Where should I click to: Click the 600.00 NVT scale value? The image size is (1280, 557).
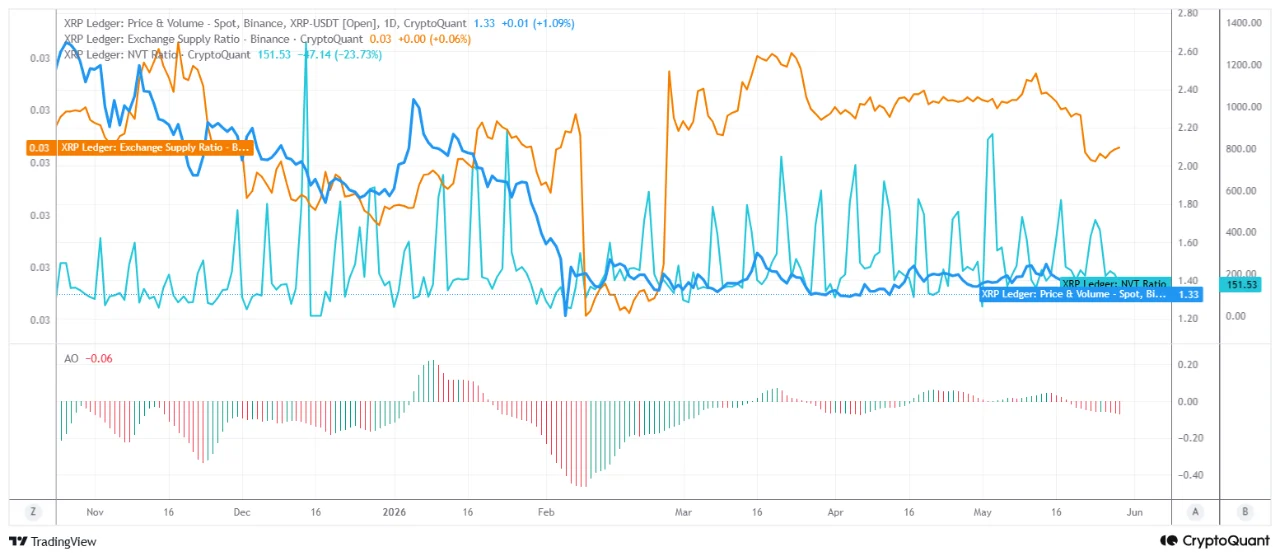click(1239, 190)
